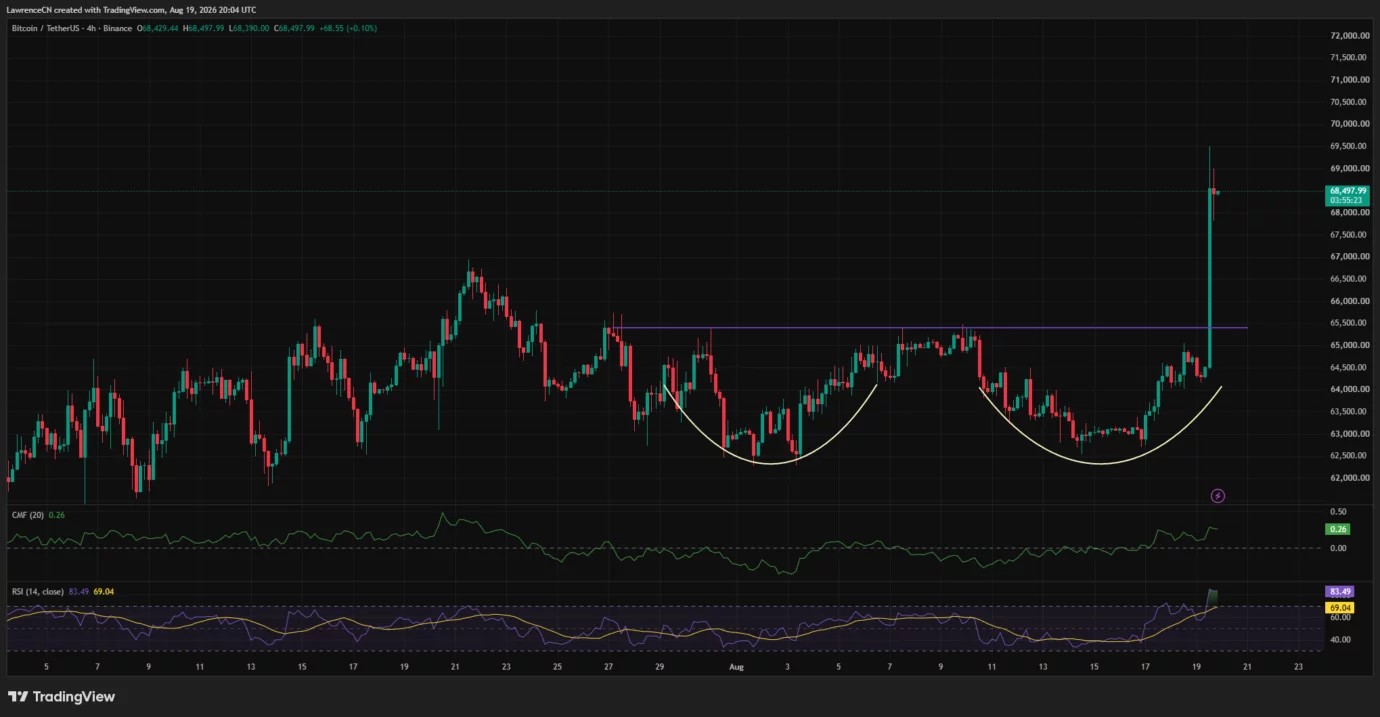Screen dimensions: 1380x717
Task: Click the 25 date label on time axis
Action: click(x=557, y=666)
